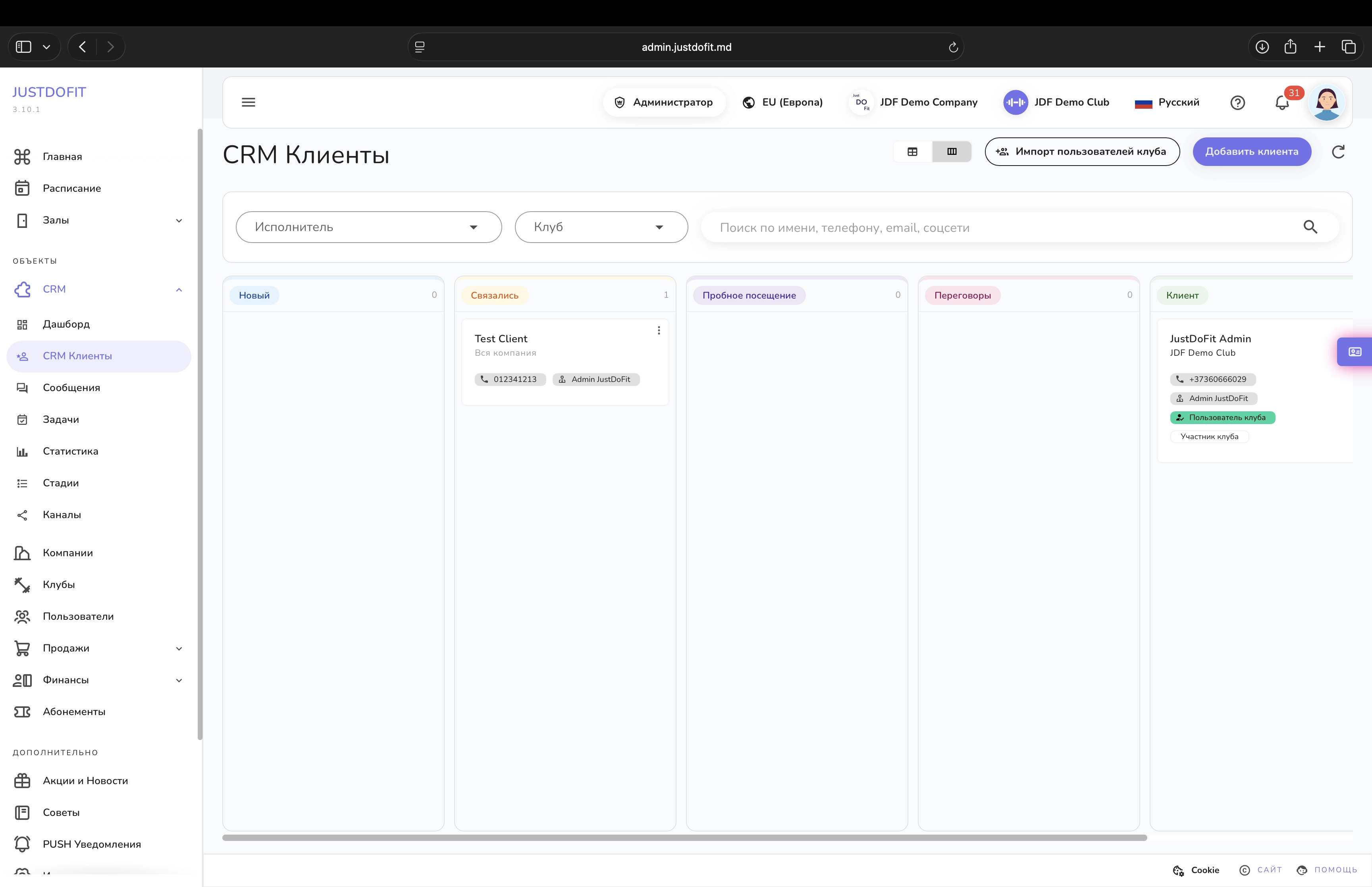Change the region EU (Европа)

pos(782,102)
